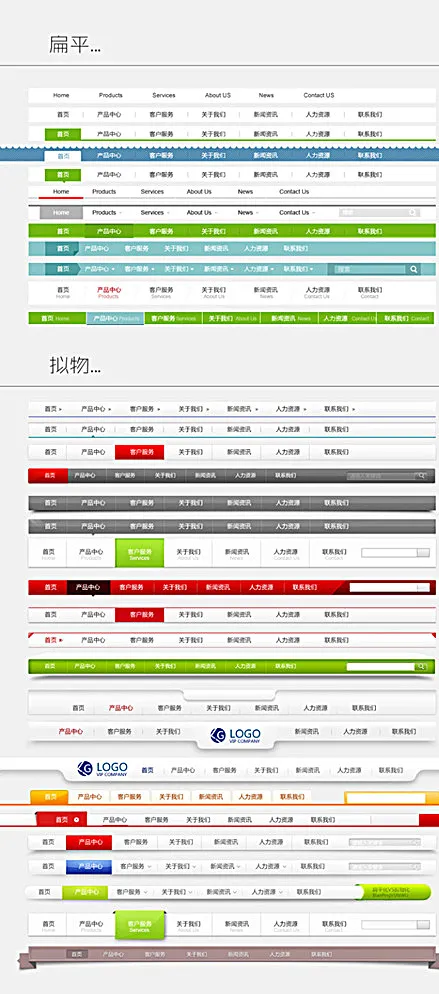Expand 人力资源 dropdown on teal search bar
The height and width of the screenshot is (994, 439).
click(258, 269)
